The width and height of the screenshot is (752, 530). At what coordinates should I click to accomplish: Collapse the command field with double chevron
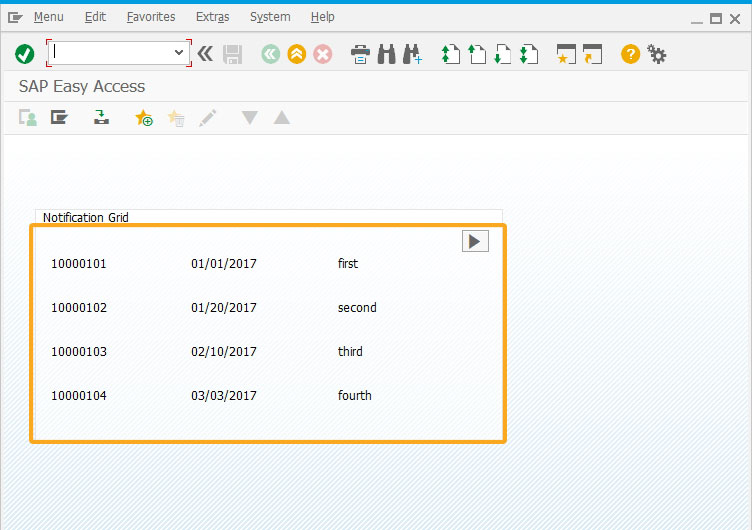[205, 54]
